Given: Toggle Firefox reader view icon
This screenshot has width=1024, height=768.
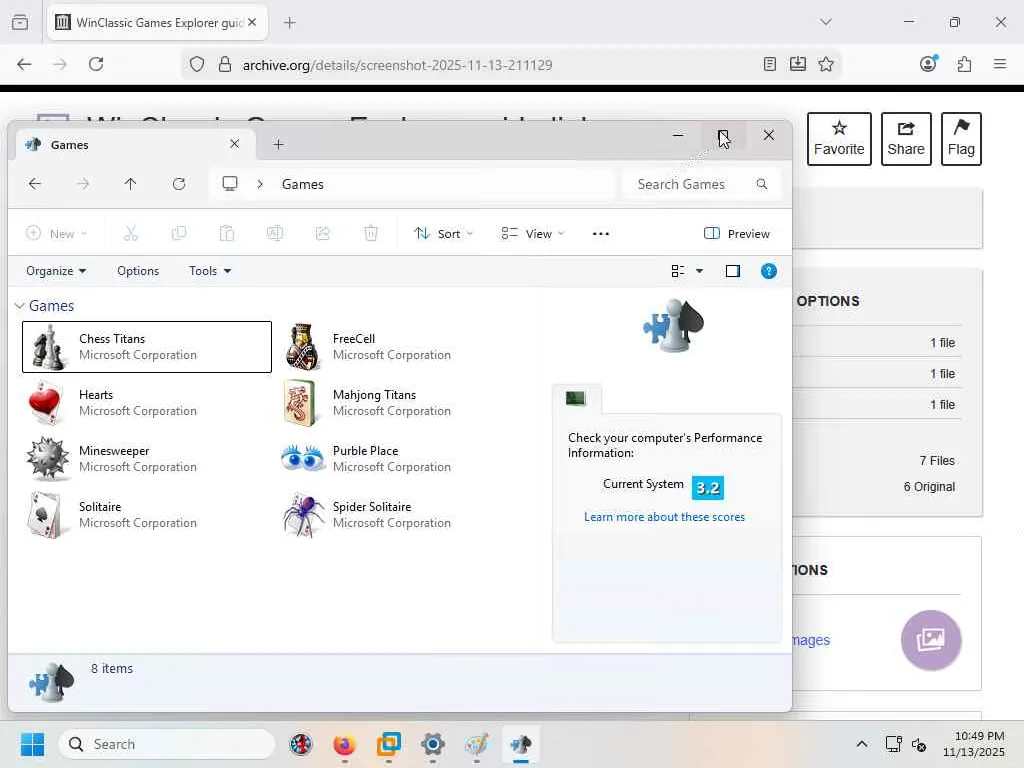Looking at the screenshot, I should point(769,64).
